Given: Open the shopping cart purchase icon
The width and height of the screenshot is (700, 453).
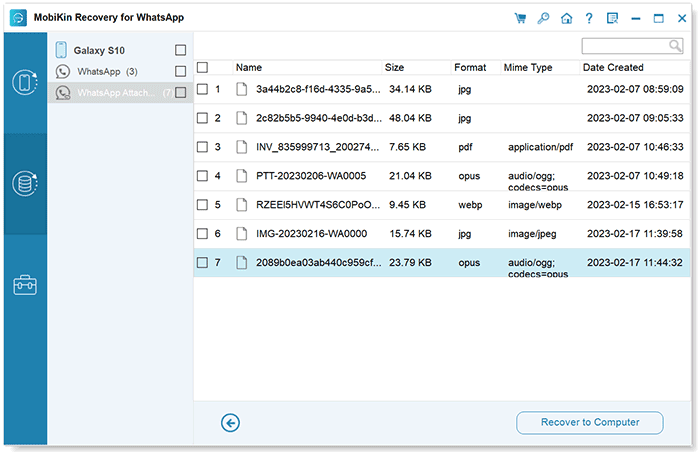Looking at the screenshot, I should [520, 18].
